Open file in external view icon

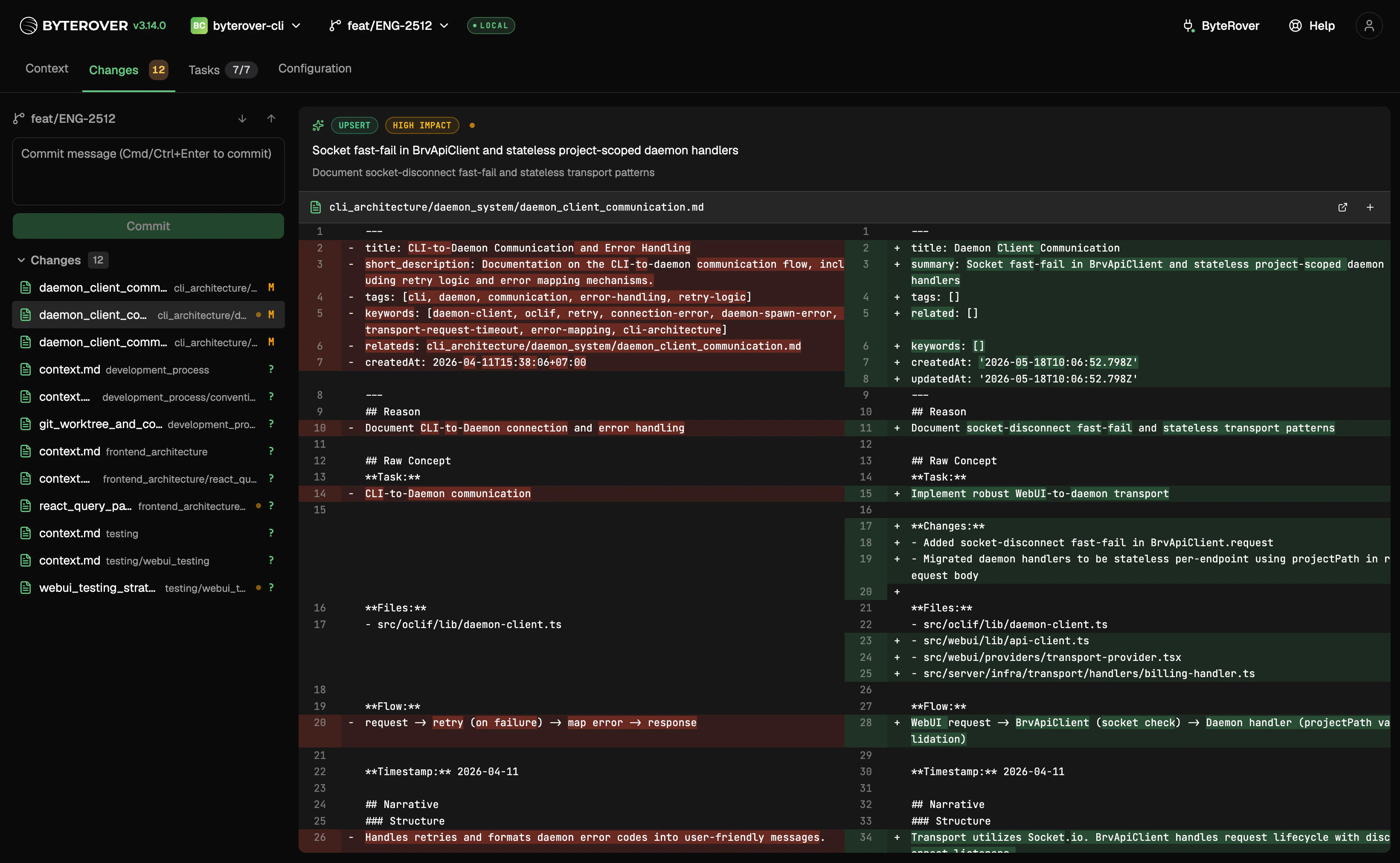[x=1342, y=207]
